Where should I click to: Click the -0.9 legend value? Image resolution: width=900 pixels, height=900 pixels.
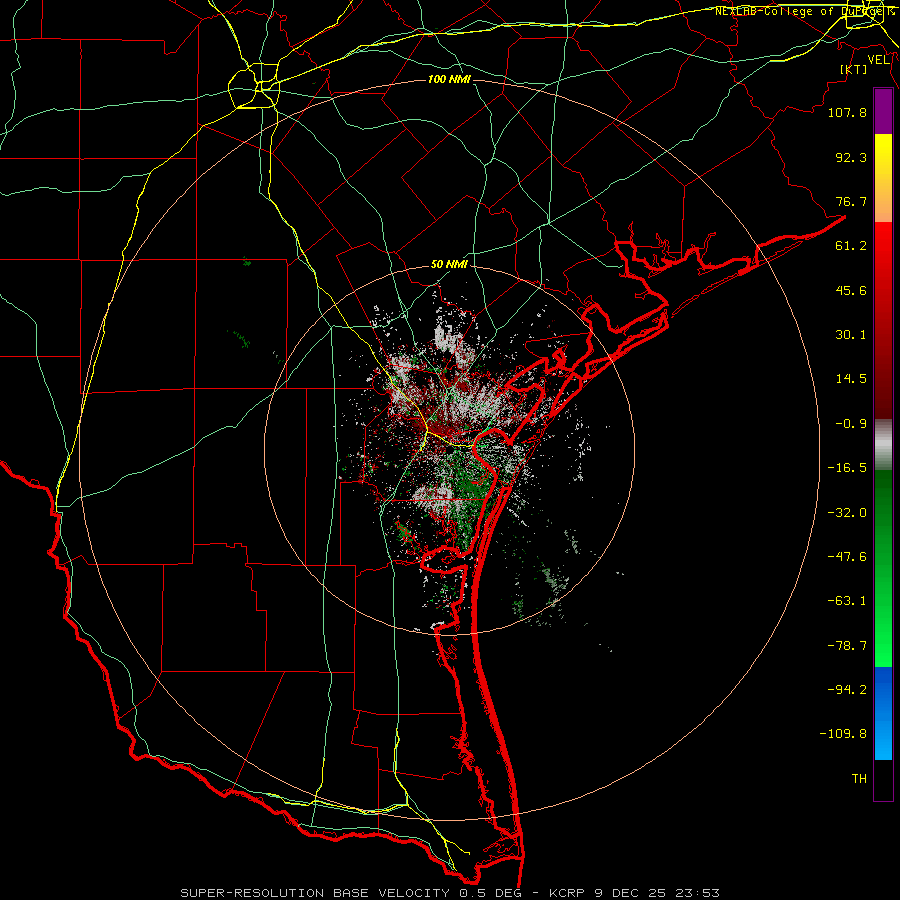(851, 424)
